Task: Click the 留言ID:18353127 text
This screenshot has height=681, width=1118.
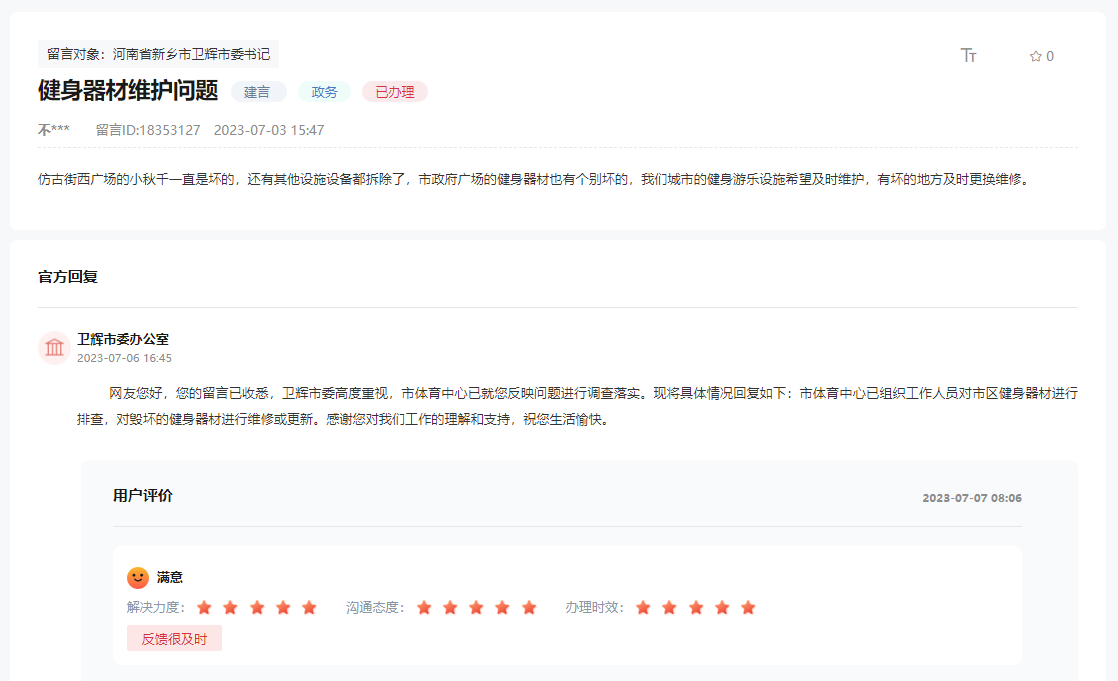Action: point(148,130)
